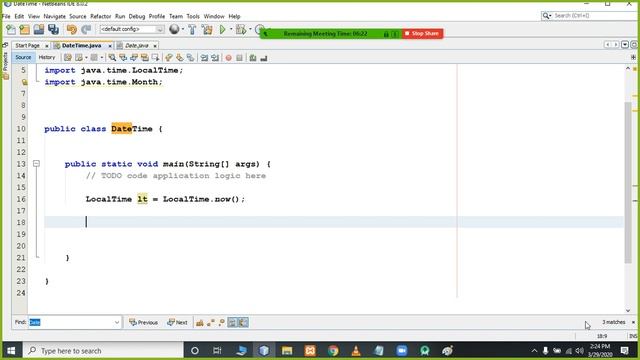Image resolution: width=640 pixels, height=360 pixels.
Task: Open the browser globe dropdown arrow
Action: (x=182, y=29)
